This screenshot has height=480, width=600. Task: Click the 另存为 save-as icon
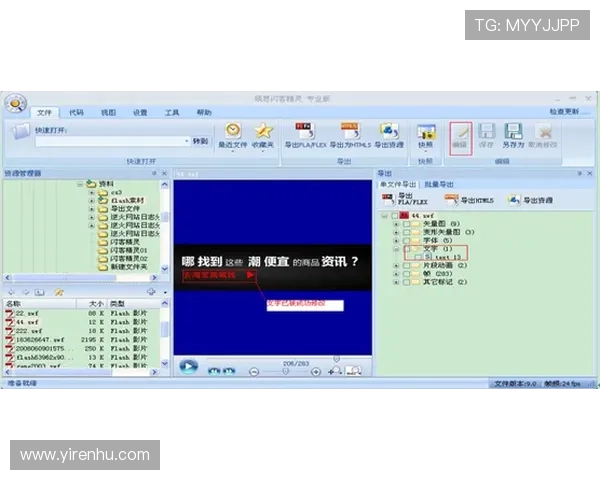514,132
